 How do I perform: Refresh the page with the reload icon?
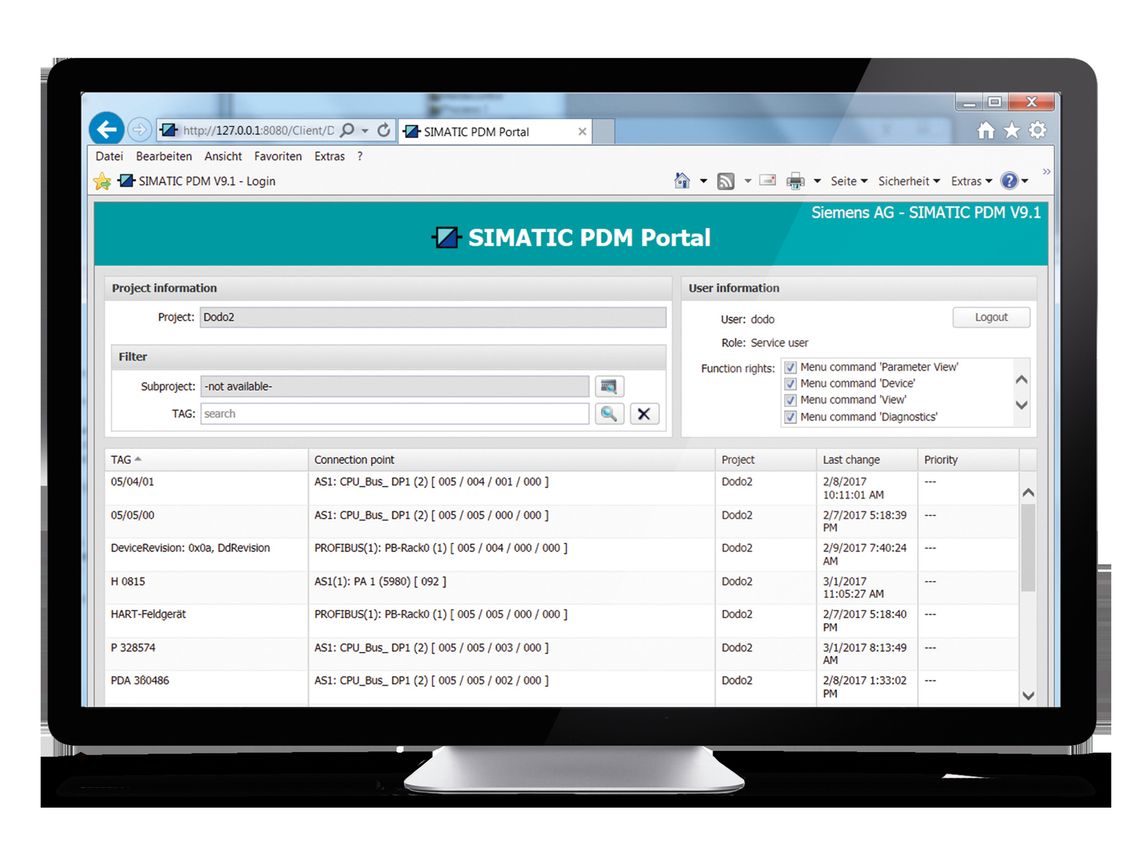coord(384,130)
